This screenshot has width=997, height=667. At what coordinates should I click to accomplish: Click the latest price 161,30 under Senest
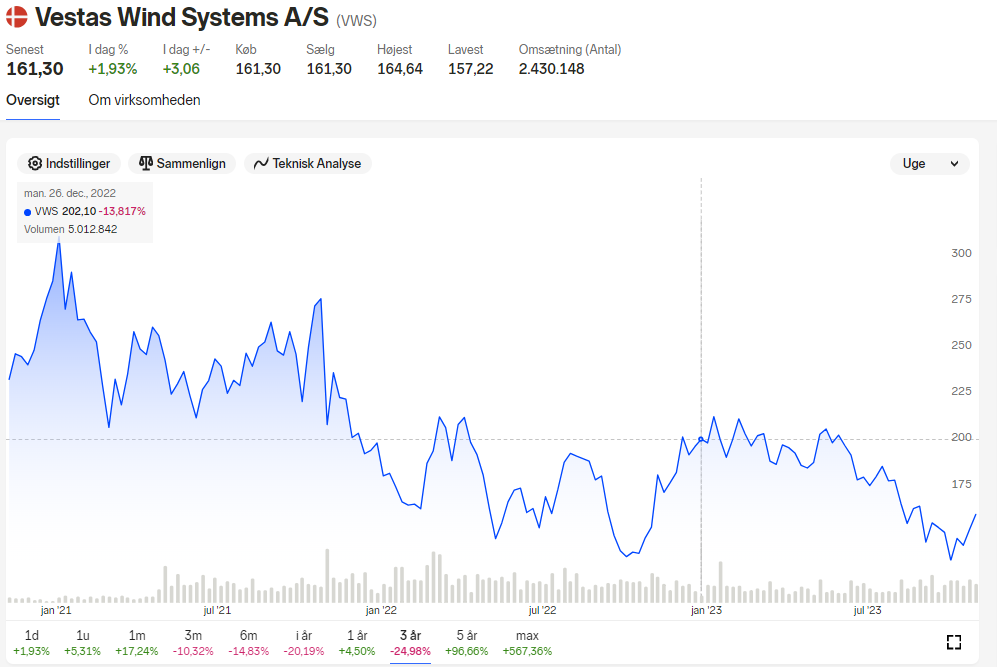point(35,69)
